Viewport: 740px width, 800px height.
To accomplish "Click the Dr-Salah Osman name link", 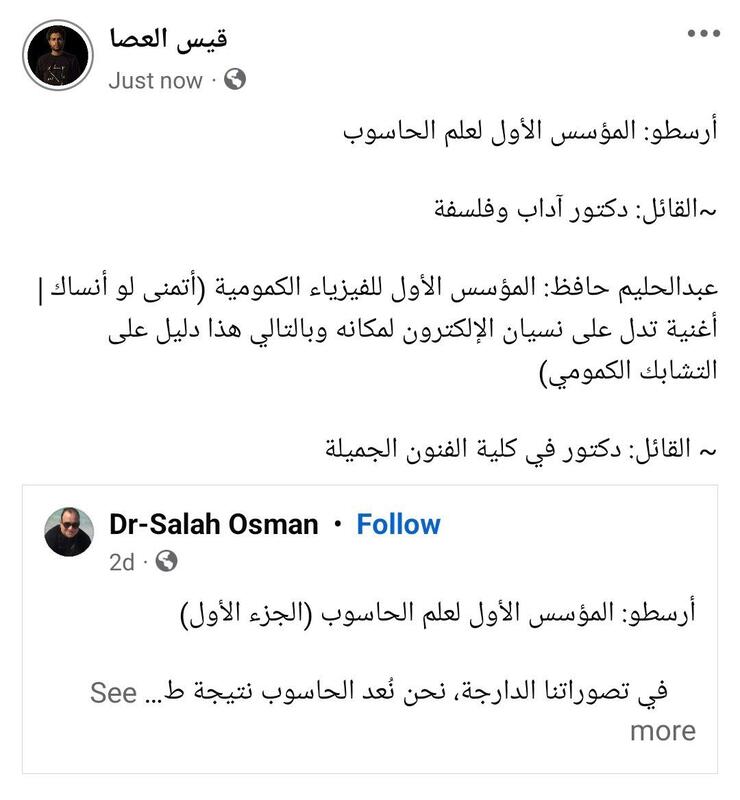I will (x=213, y=524).
